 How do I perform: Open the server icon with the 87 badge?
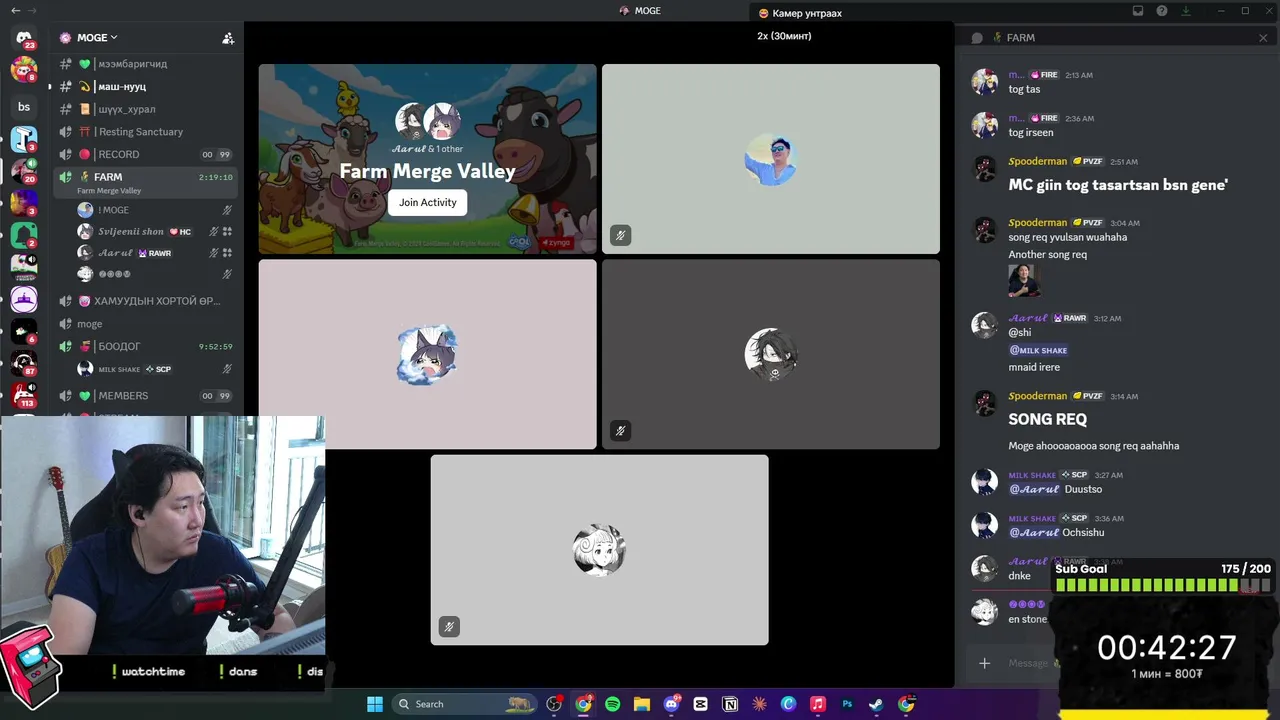pos(24,364)
